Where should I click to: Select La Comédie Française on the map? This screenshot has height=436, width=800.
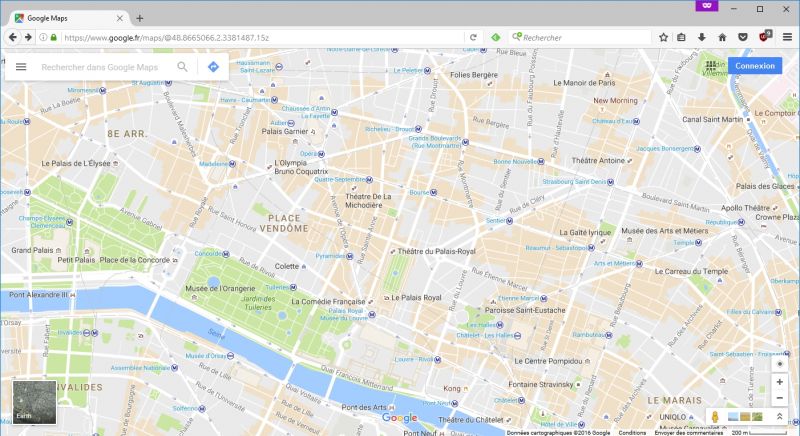point(328,301)
